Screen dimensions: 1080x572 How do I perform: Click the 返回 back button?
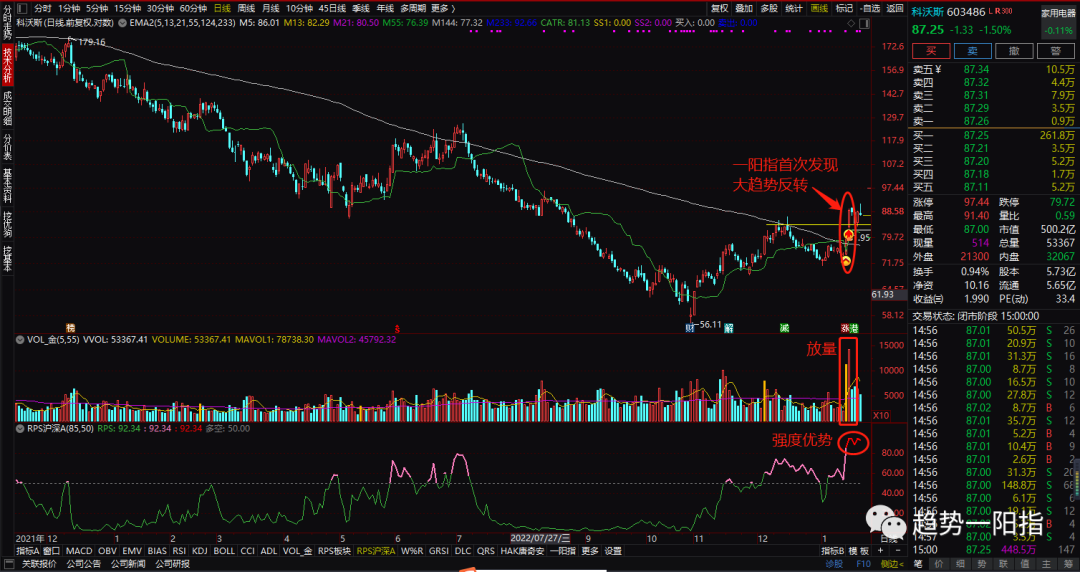[895, 8]
